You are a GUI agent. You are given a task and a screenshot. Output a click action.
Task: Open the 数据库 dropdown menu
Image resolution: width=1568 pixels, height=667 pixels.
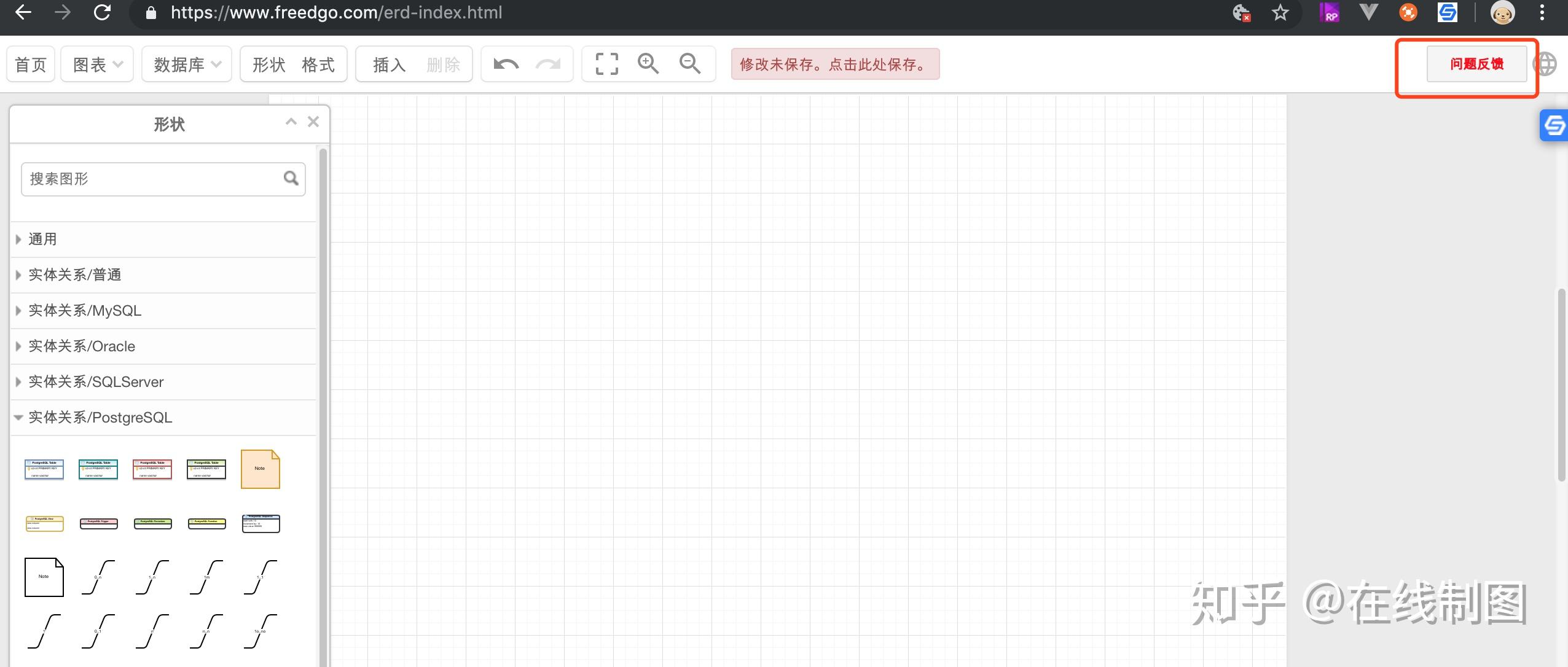click(x=186, y=63)
